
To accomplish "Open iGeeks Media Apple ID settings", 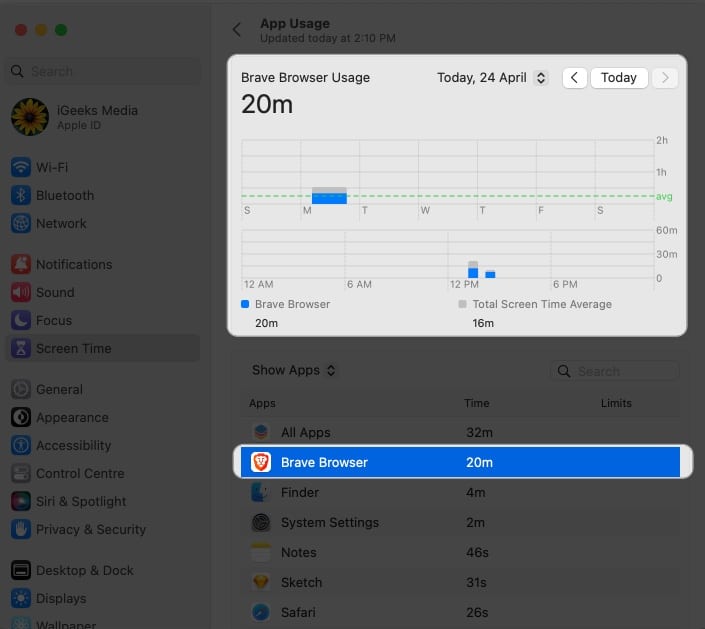I will [103, 117].
